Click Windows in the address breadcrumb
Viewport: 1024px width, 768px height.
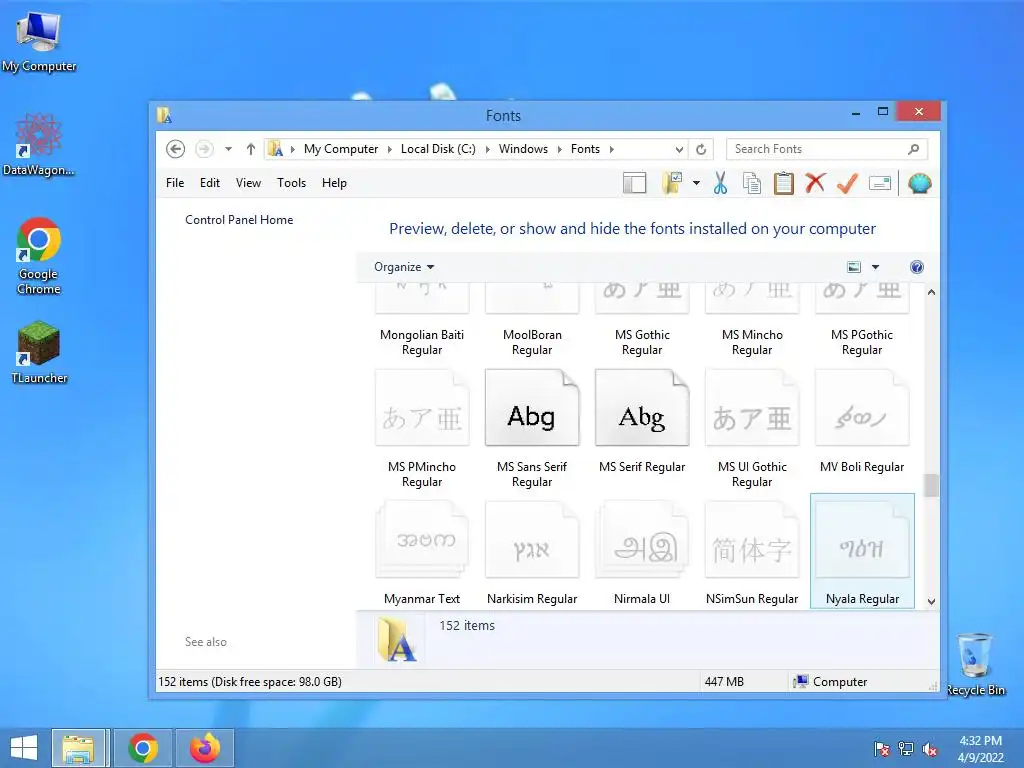point(523,150)
